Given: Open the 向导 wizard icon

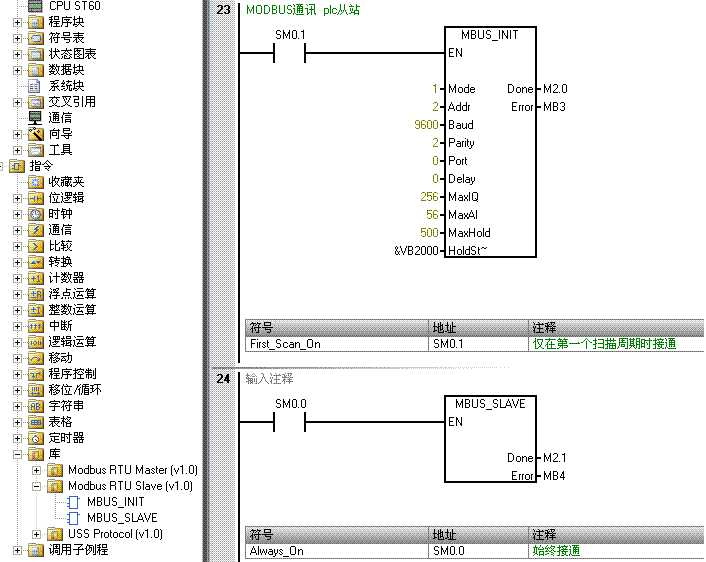Looking at the screenshot, I should (x=36, y=134).
